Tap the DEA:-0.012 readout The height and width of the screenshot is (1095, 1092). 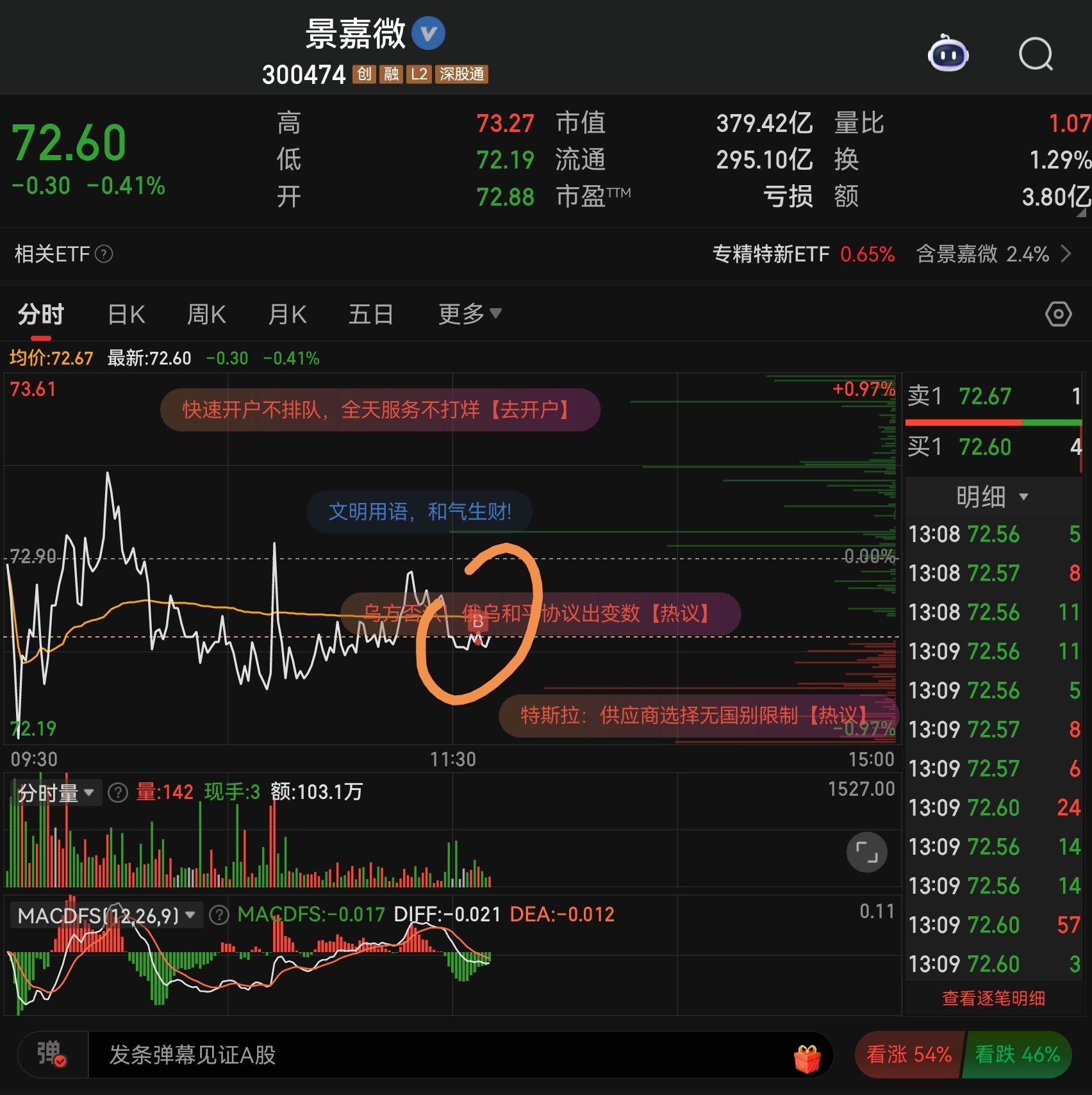[x=562, y=914]
